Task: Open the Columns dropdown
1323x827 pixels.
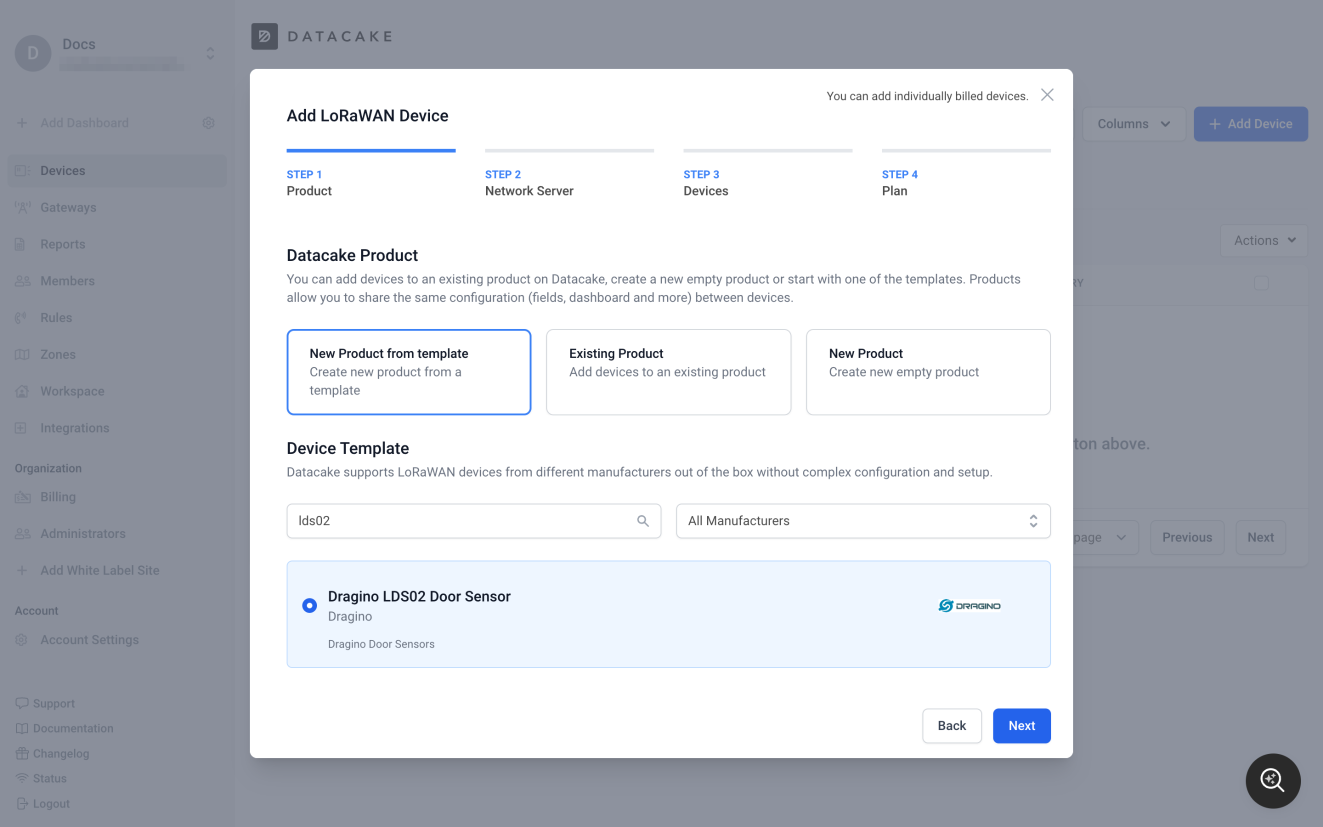Action: pos(1133,124)
